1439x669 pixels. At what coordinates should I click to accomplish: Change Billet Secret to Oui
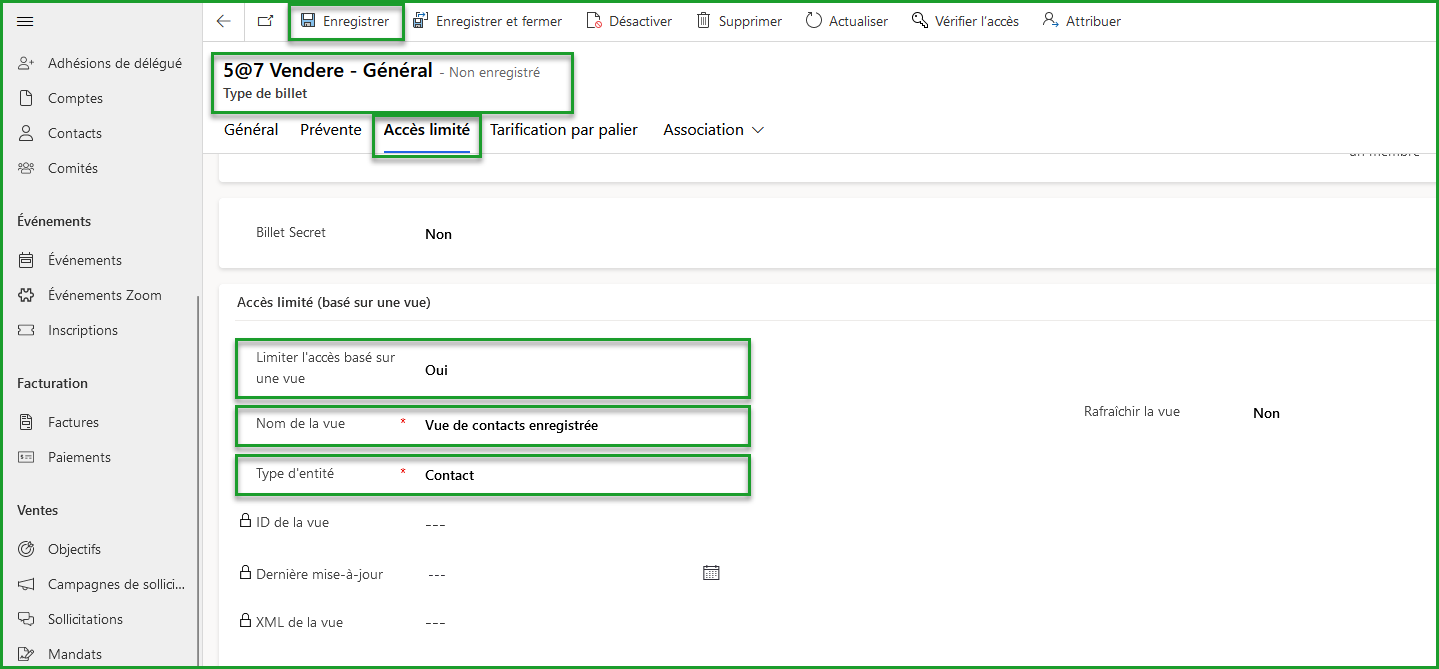coord(438,232)
